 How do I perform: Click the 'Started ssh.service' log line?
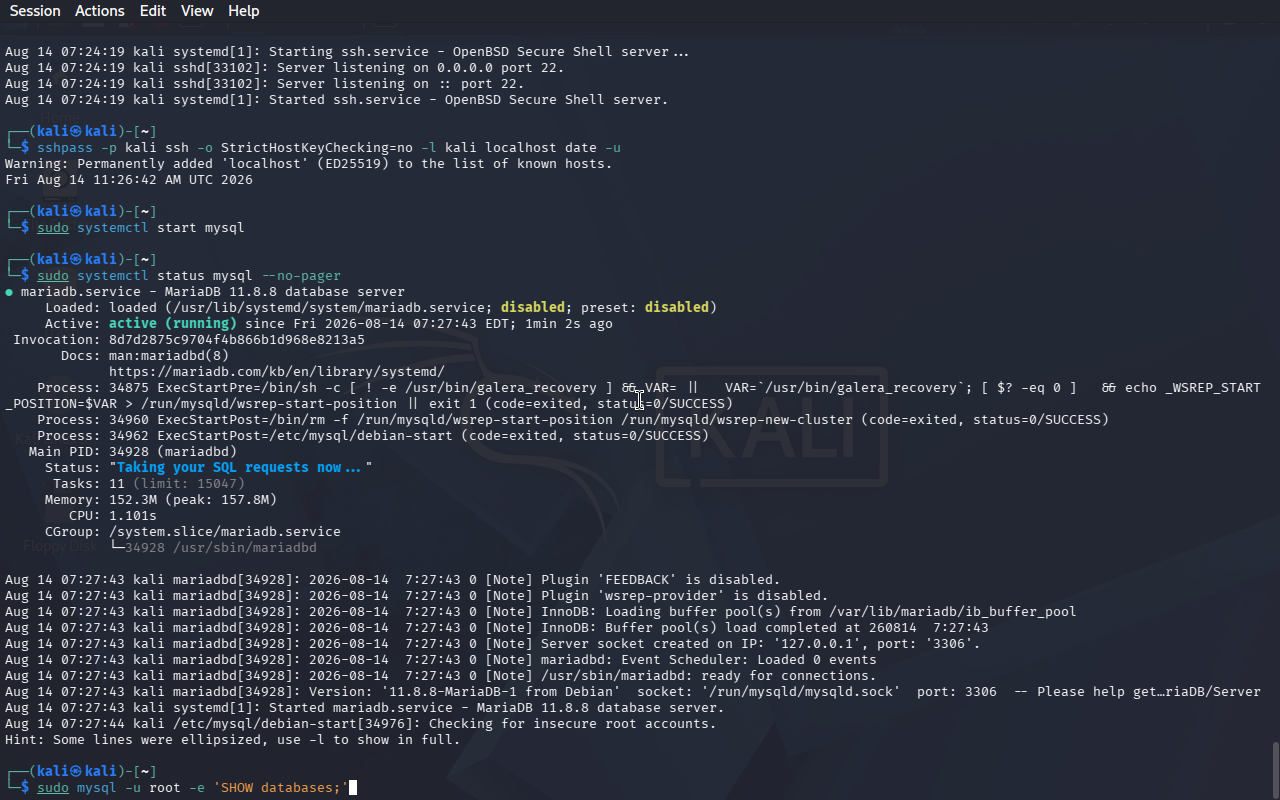(x=336, y=100)
